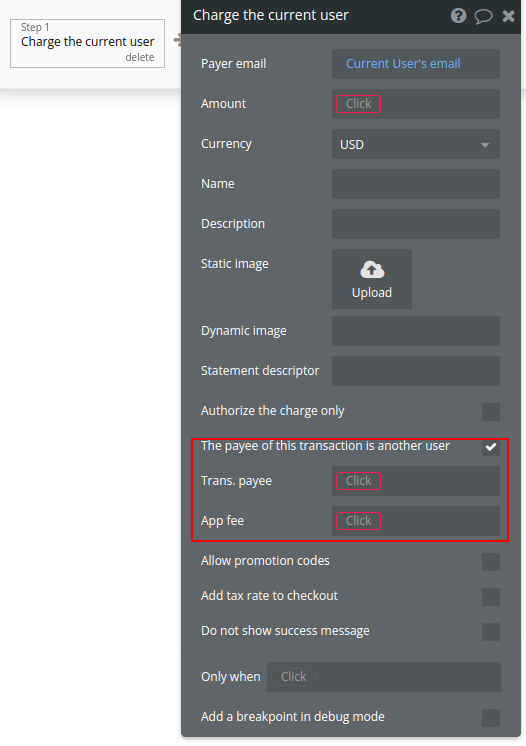Toggle the Add a breakpoint in debug mode checkbox
Viewport: 526px width, 746px height.
pyautogui.click(x=491, y=717)
